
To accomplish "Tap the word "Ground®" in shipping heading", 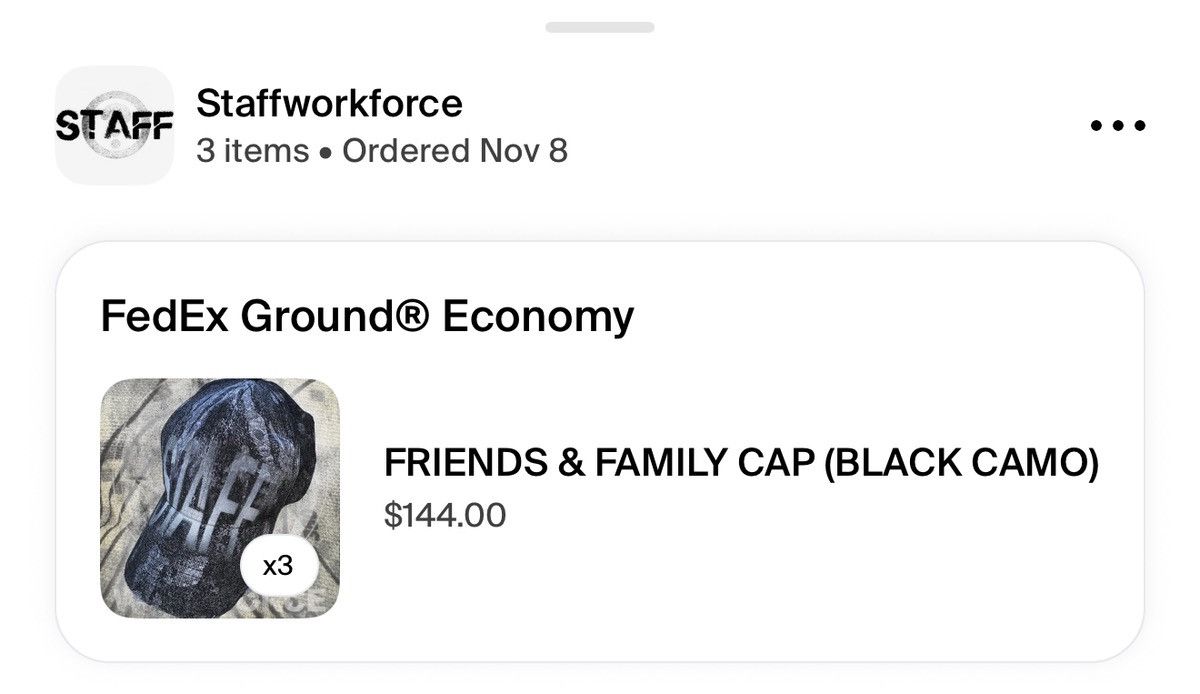I will pyautogui.click(x=320, y=317).
